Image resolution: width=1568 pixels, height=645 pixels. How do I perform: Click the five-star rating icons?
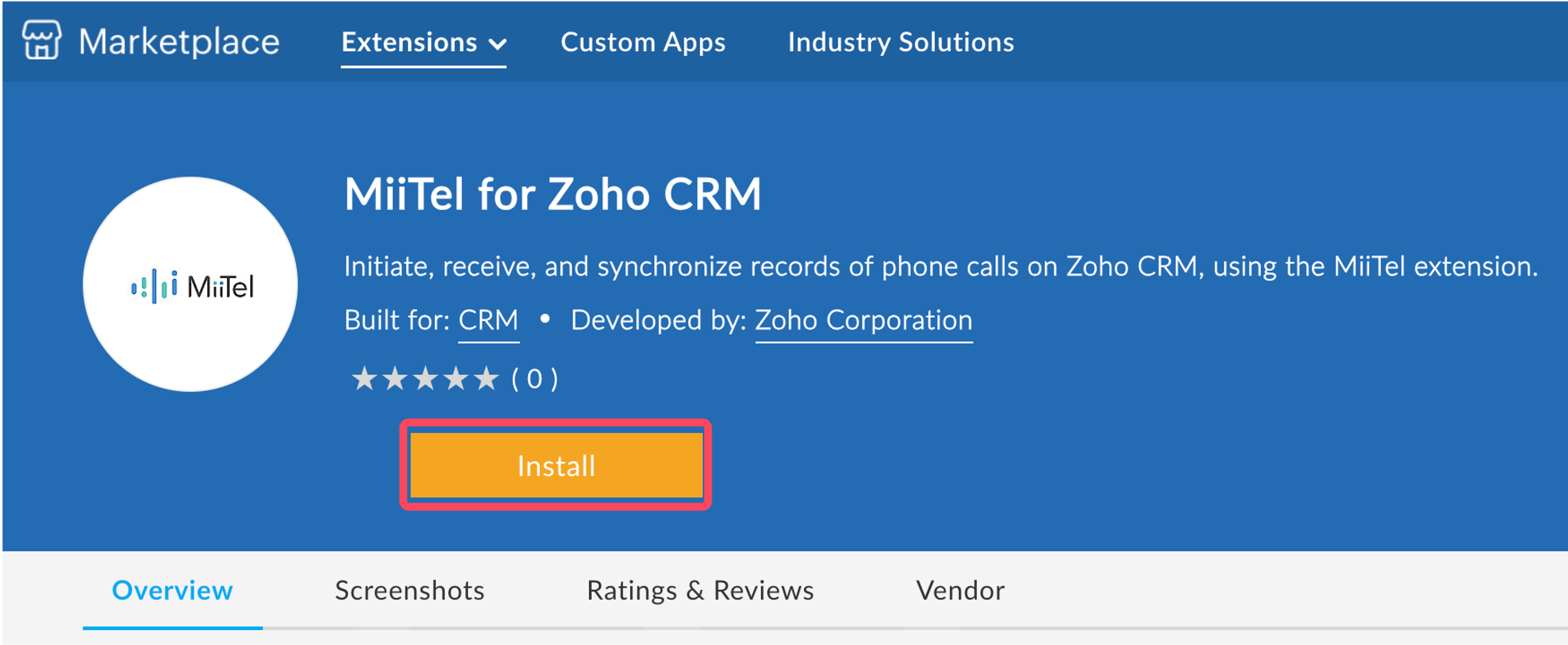[x=425, y=379]
